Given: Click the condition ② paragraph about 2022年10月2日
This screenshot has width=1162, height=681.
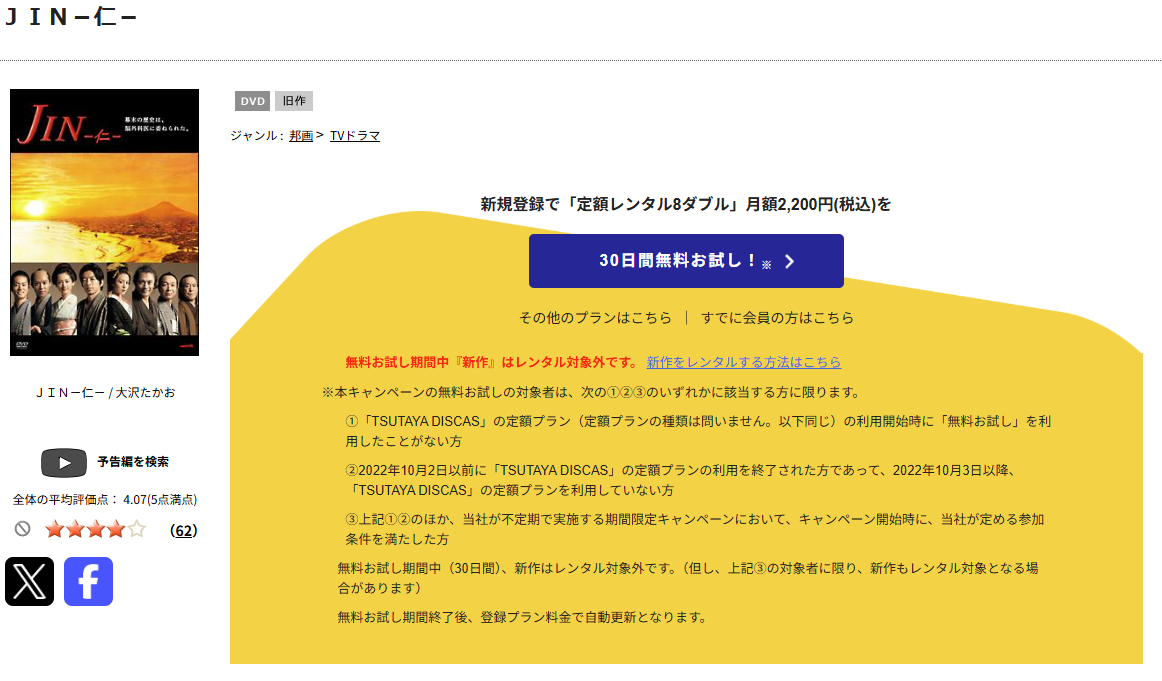Looking at the screenshot, I should coord(680,480).
